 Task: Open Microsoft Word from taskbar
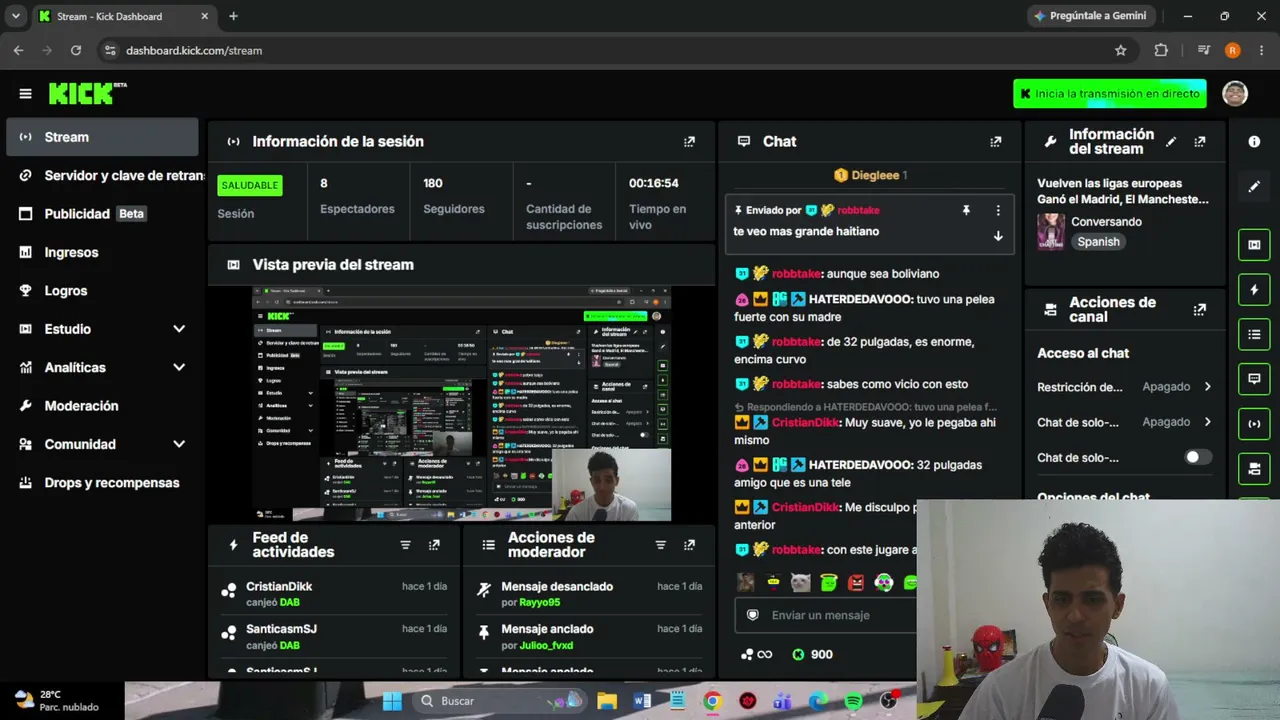642,701
